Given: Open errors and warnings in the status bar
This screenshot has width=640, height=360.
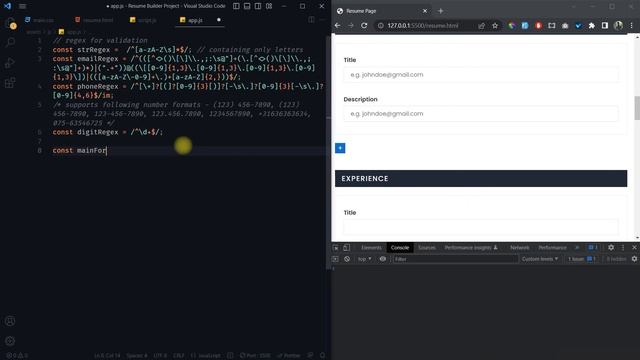Looking at the screenshot, I should pos(17,356).
